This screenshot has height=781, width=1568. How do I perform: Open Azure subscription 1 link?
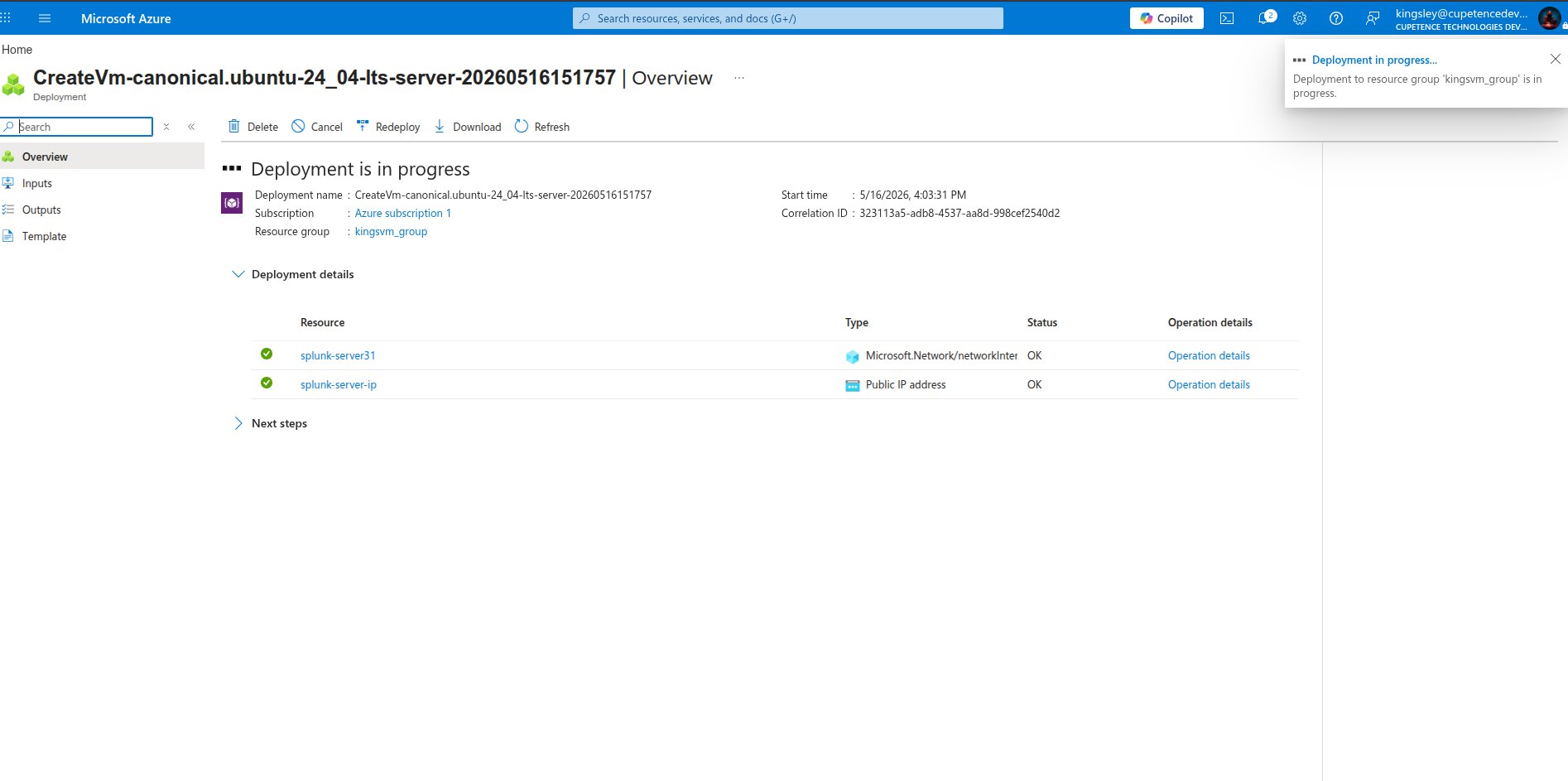(403, 214)
